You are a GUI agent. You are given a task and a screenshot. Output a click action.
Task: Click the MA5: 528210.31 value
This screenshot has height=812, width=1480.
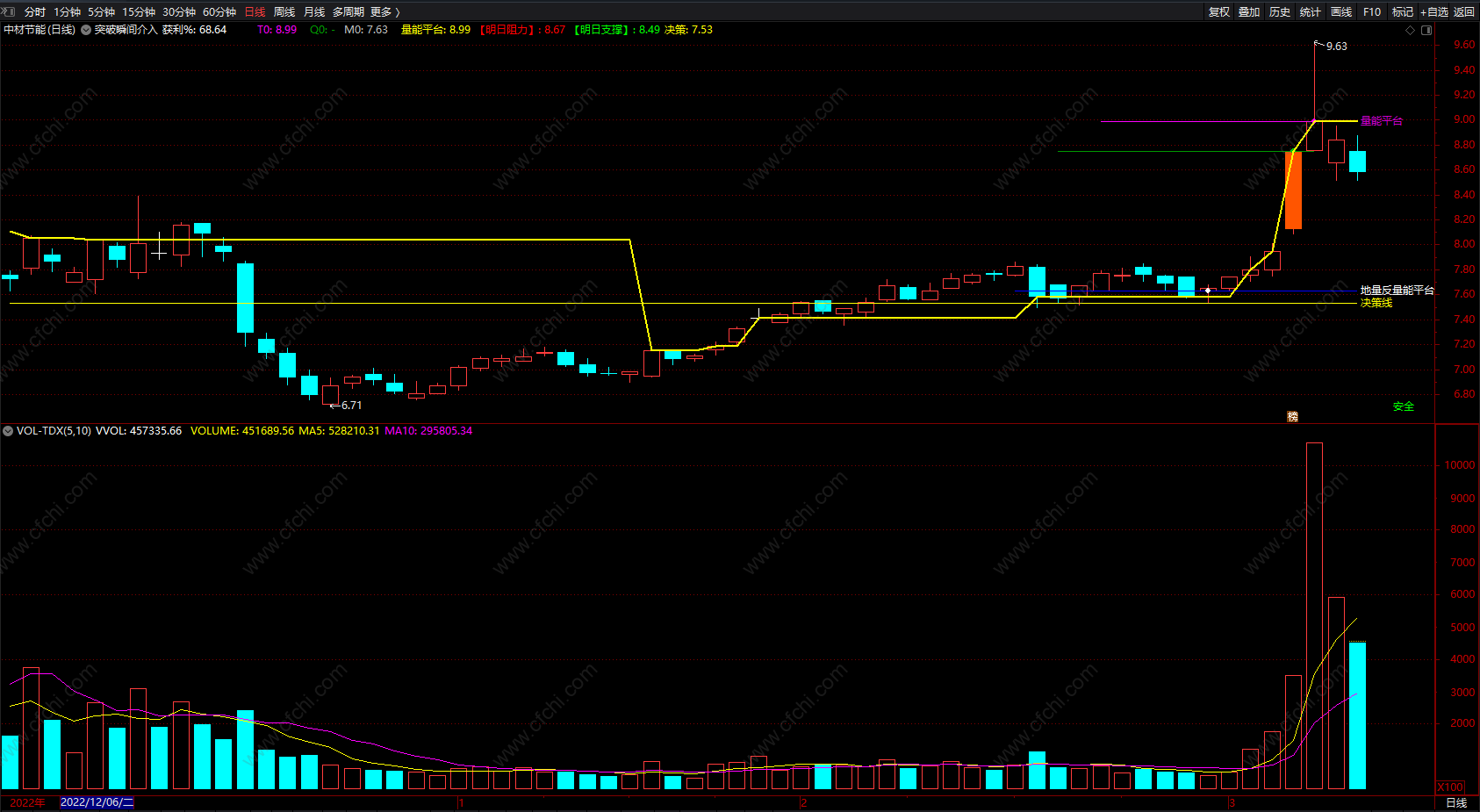pos(339,431)
